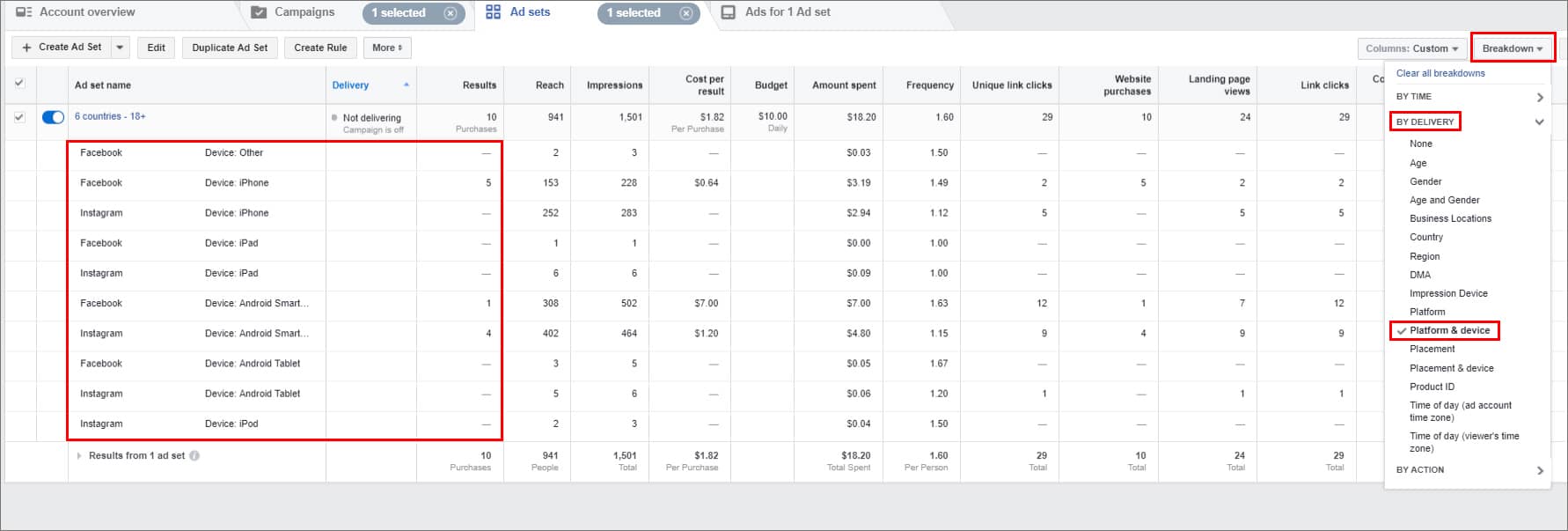This screenshot has height=531, width=1568.
Task: Click Clear all breakdowns link
Action: point(1440,73)
